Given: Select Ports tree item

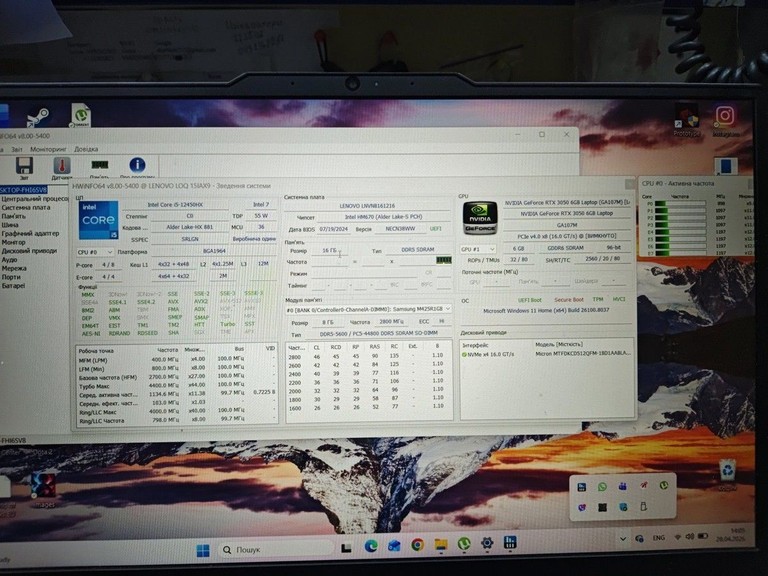Looking at the screenshot, I should (11, 277).
